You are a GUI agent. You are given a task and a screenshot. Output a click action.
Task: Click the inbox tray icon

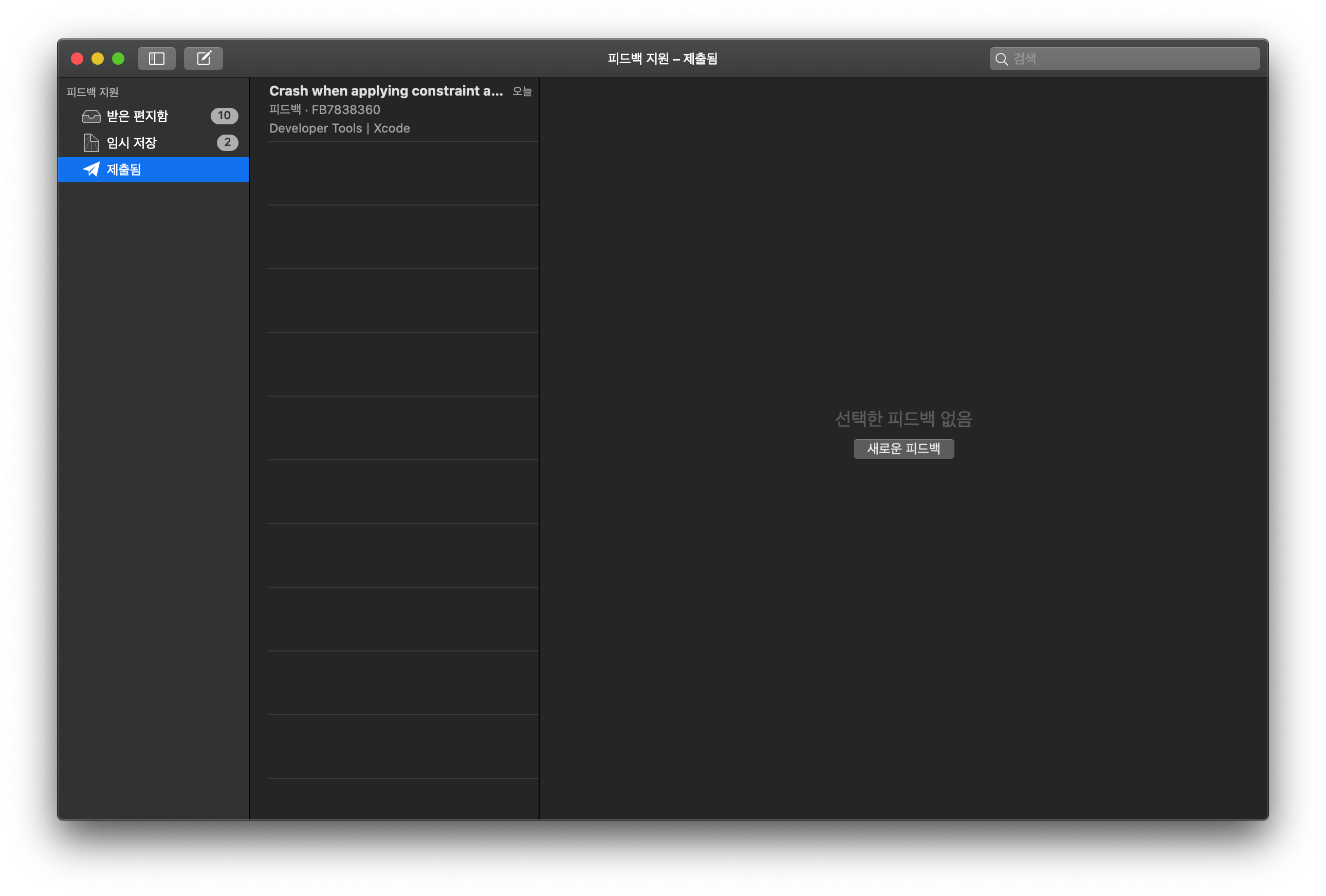click(x=91, y=116)
